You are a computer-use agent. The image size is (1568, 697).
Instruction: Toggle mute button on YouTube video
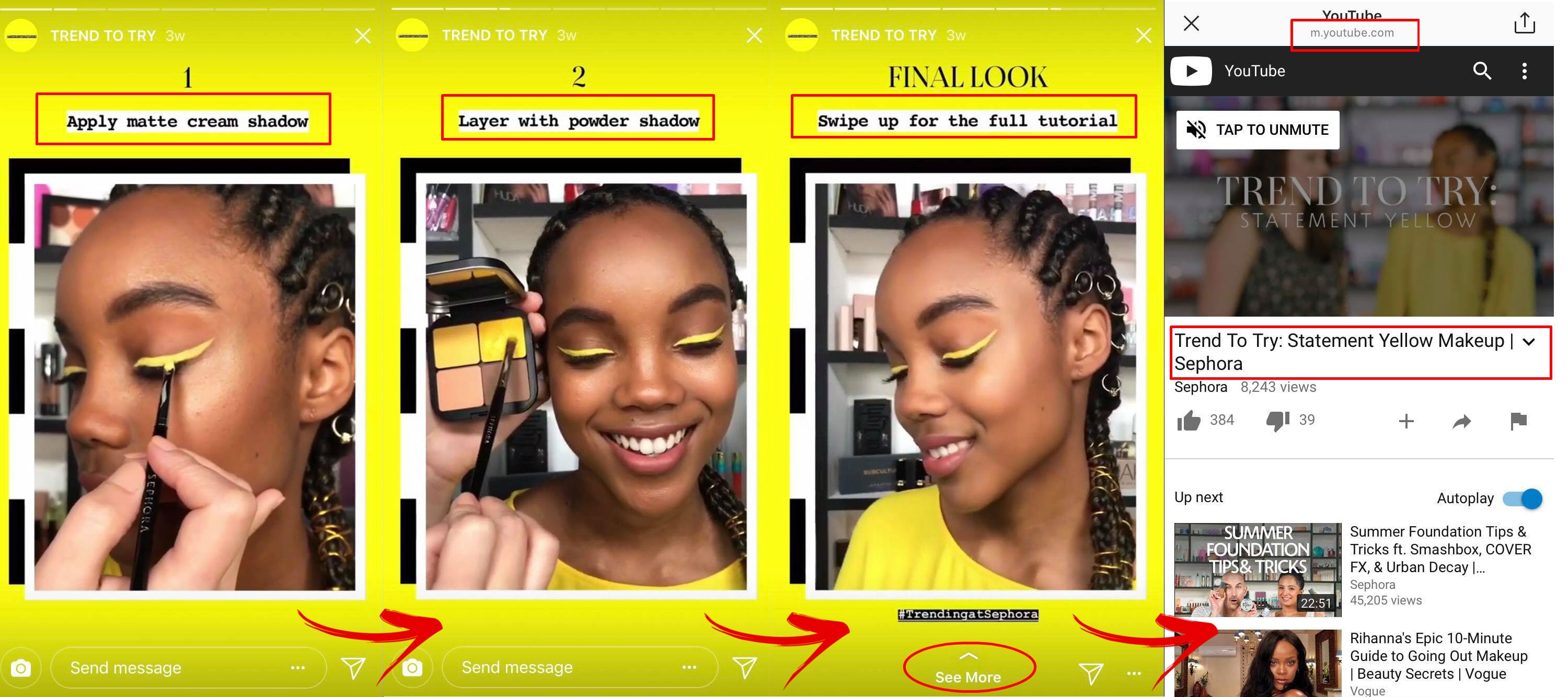pos(1258,128)
